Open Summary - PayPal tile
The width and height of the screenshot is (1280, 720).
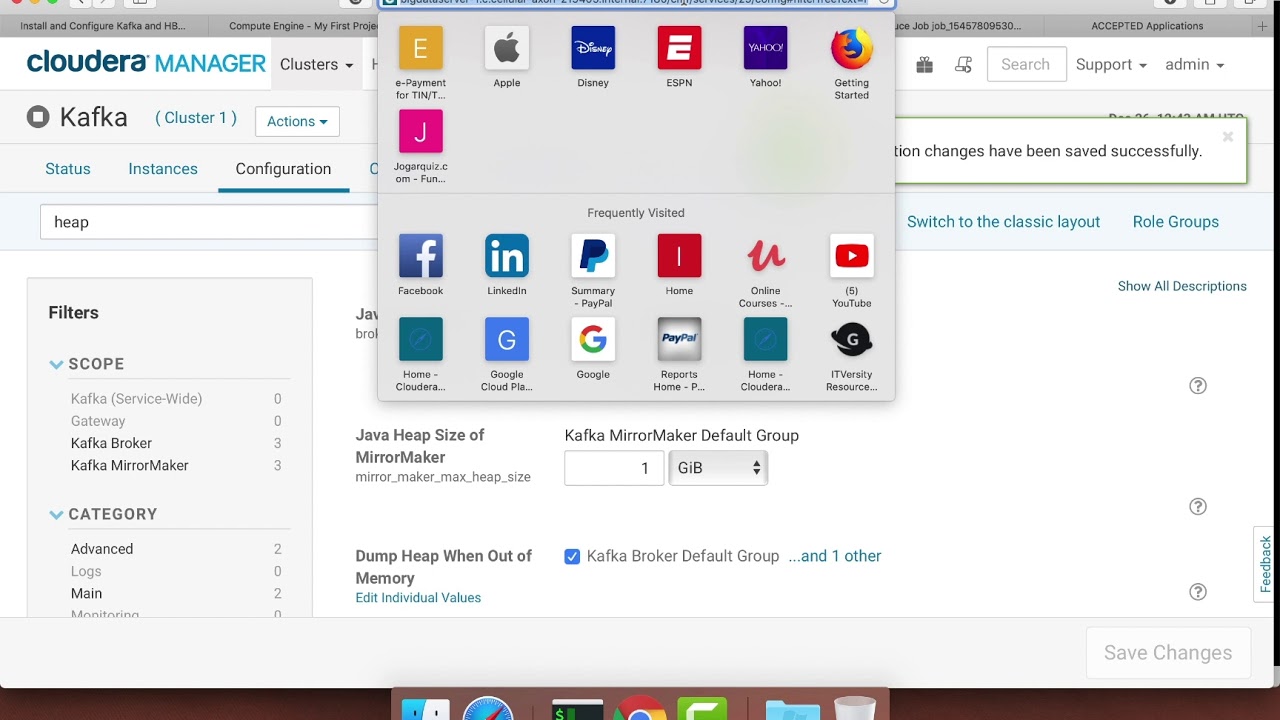coord(593,256)
